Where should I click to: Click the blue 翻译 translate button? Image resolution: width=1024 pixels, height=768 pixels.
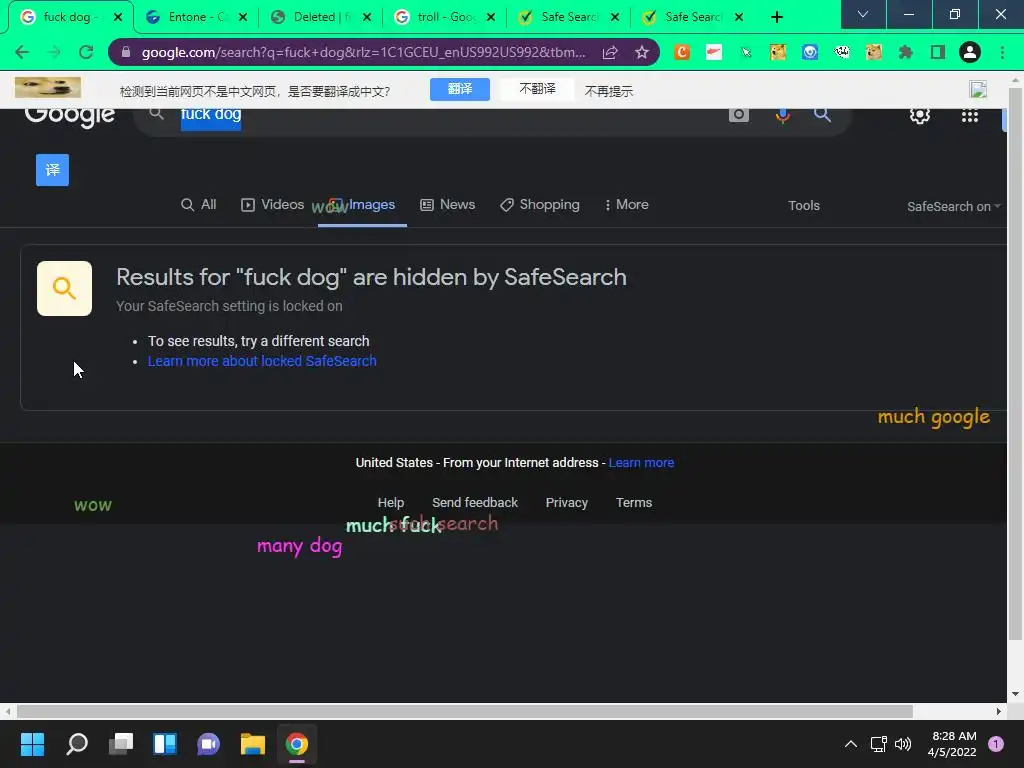460,89
